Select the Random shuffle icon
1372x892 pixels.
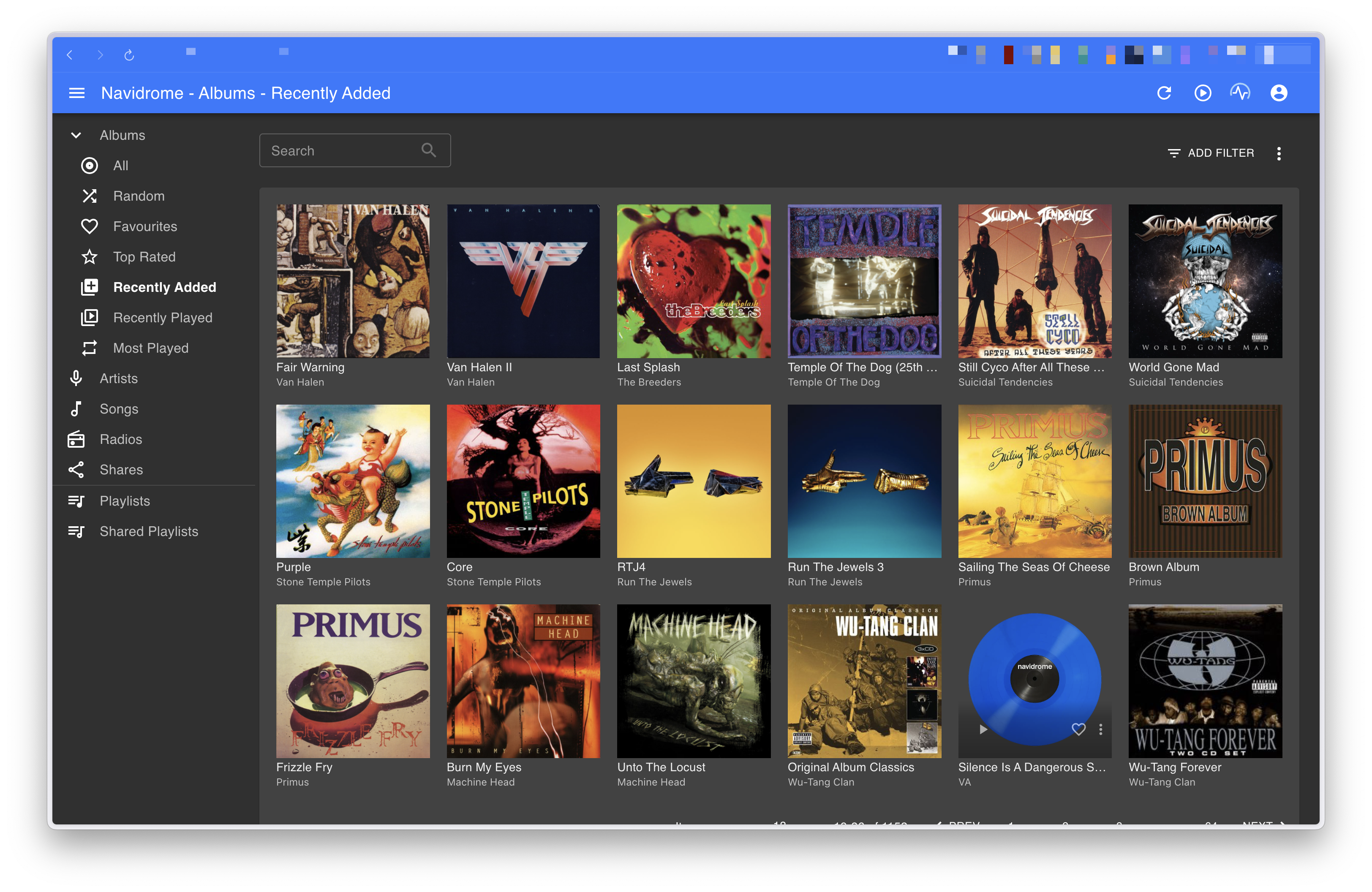(x=90, y=196)
